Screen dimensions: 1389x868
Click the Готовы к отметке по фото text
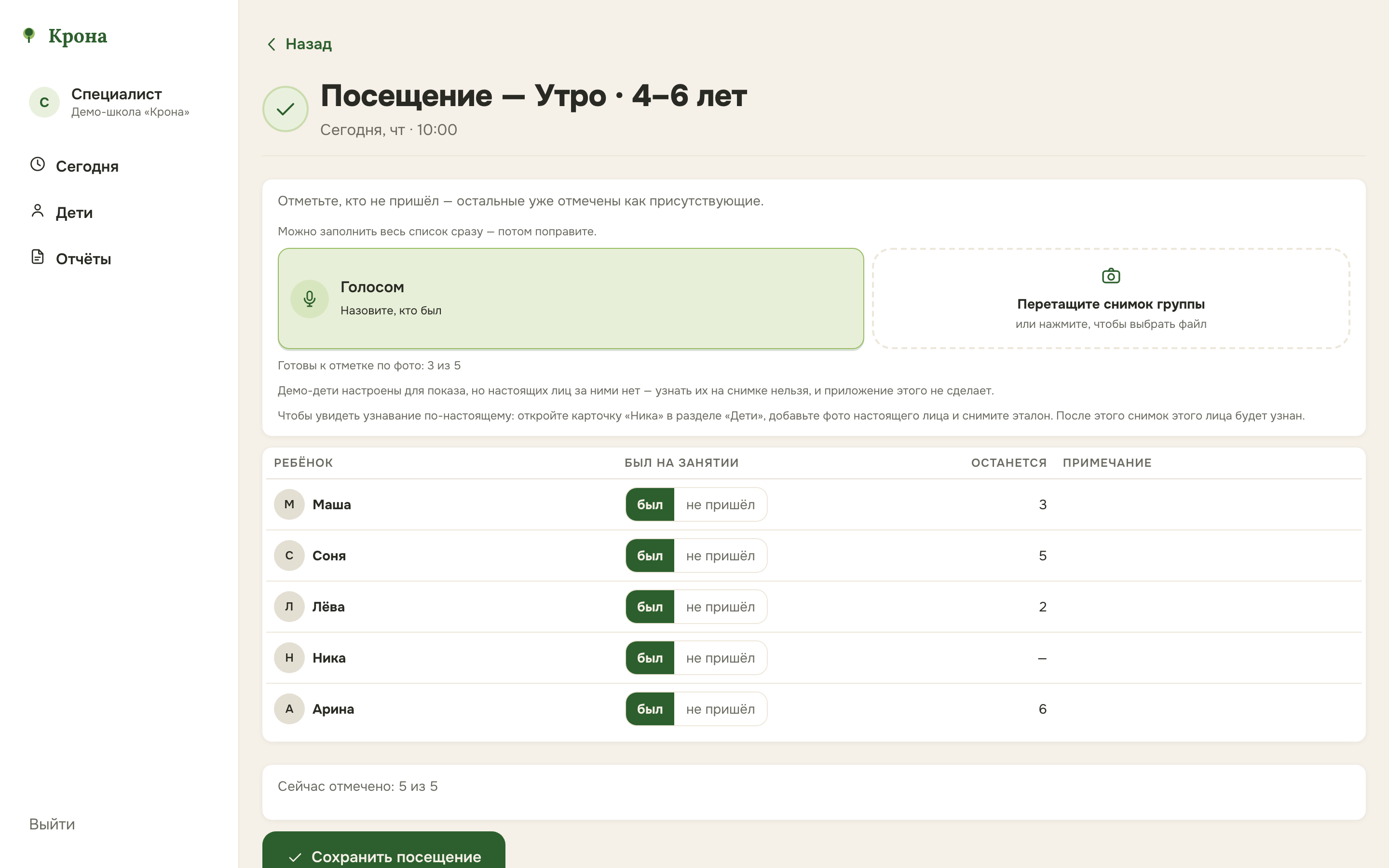[369, 366]
